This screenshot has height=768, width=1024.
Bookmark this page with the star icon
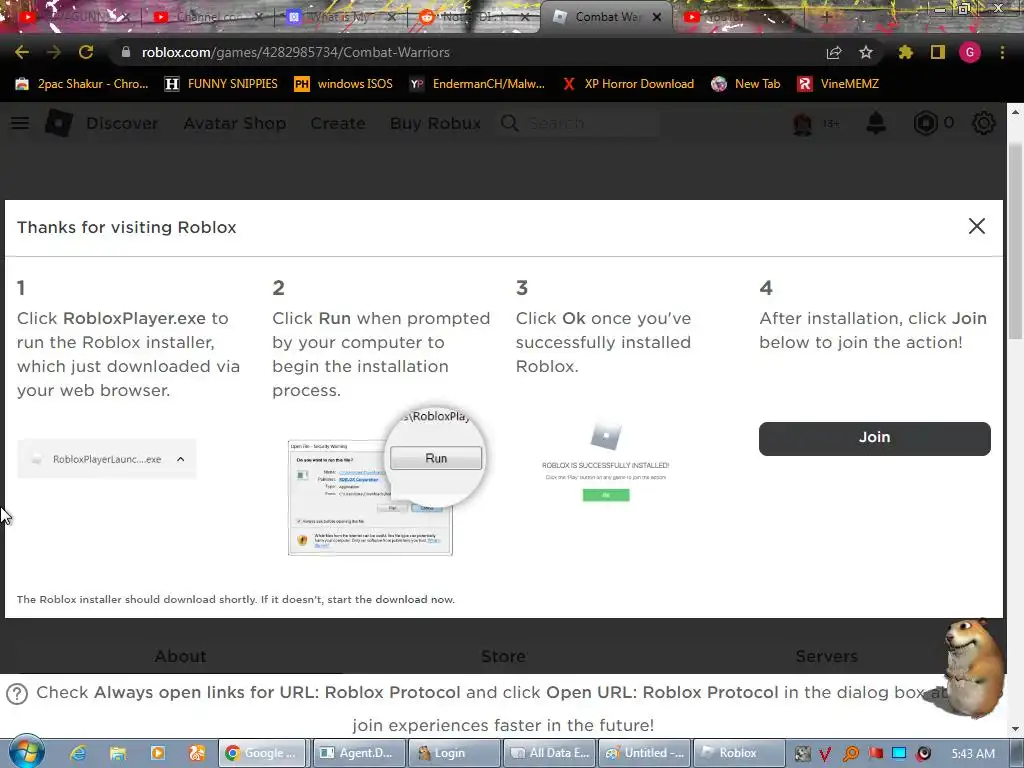pos(866,52)
